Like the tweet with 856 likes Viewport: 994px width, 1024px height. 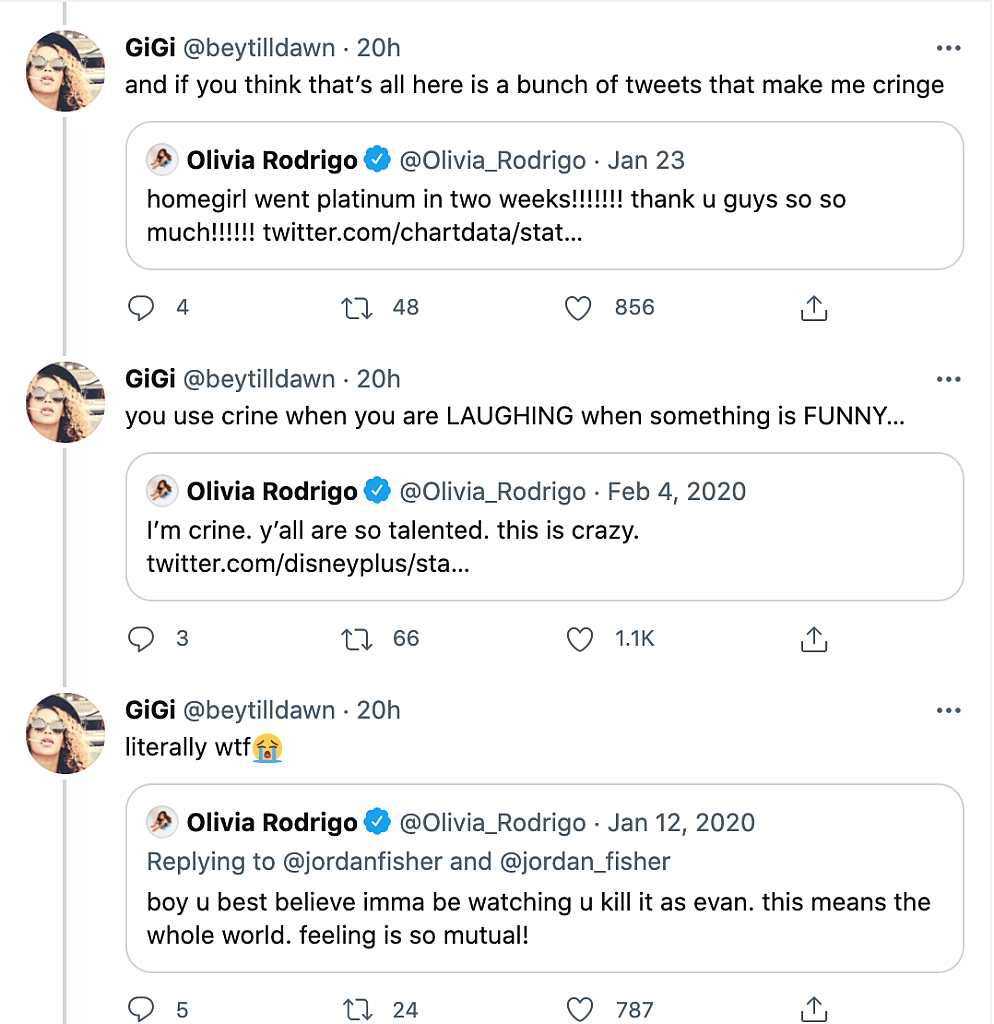pos(579,308)
